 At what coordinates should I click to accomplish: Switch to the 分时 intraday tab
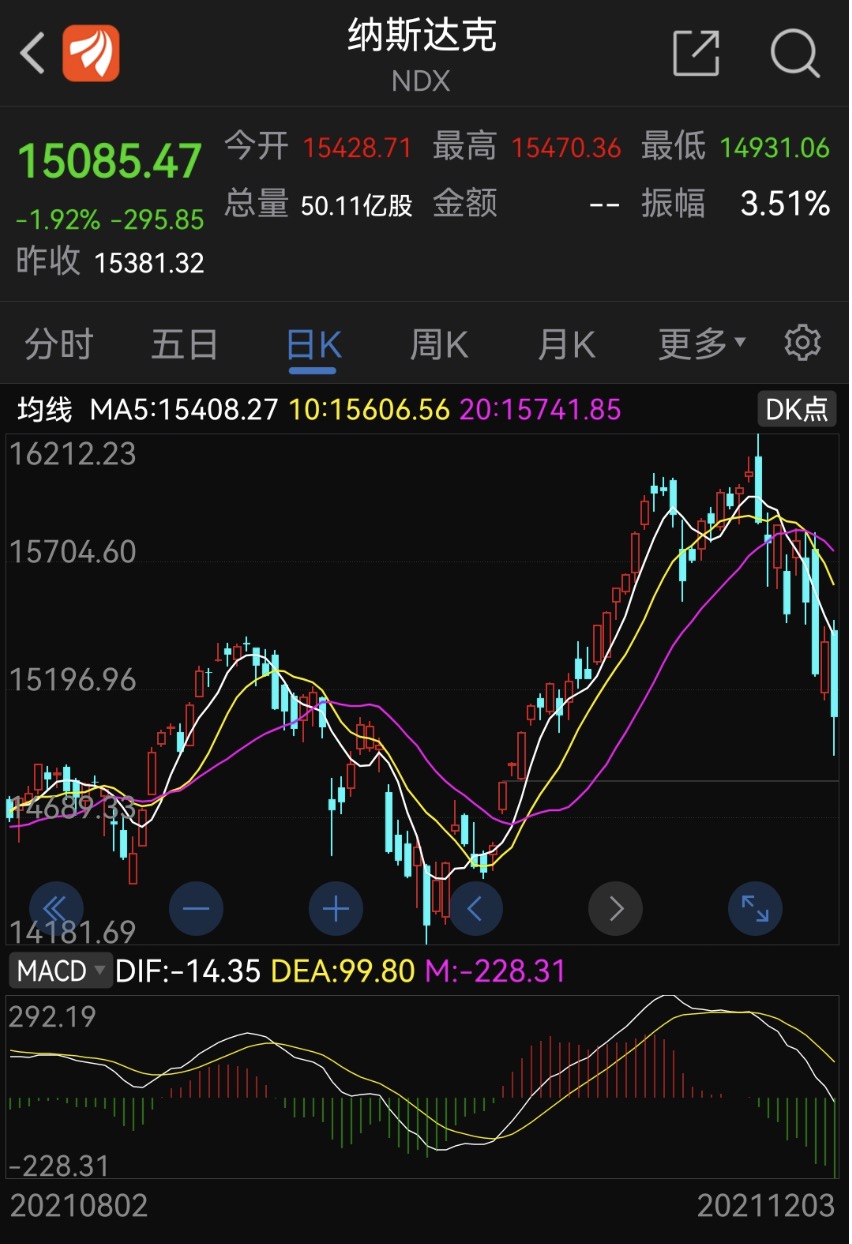pos(56,343)
